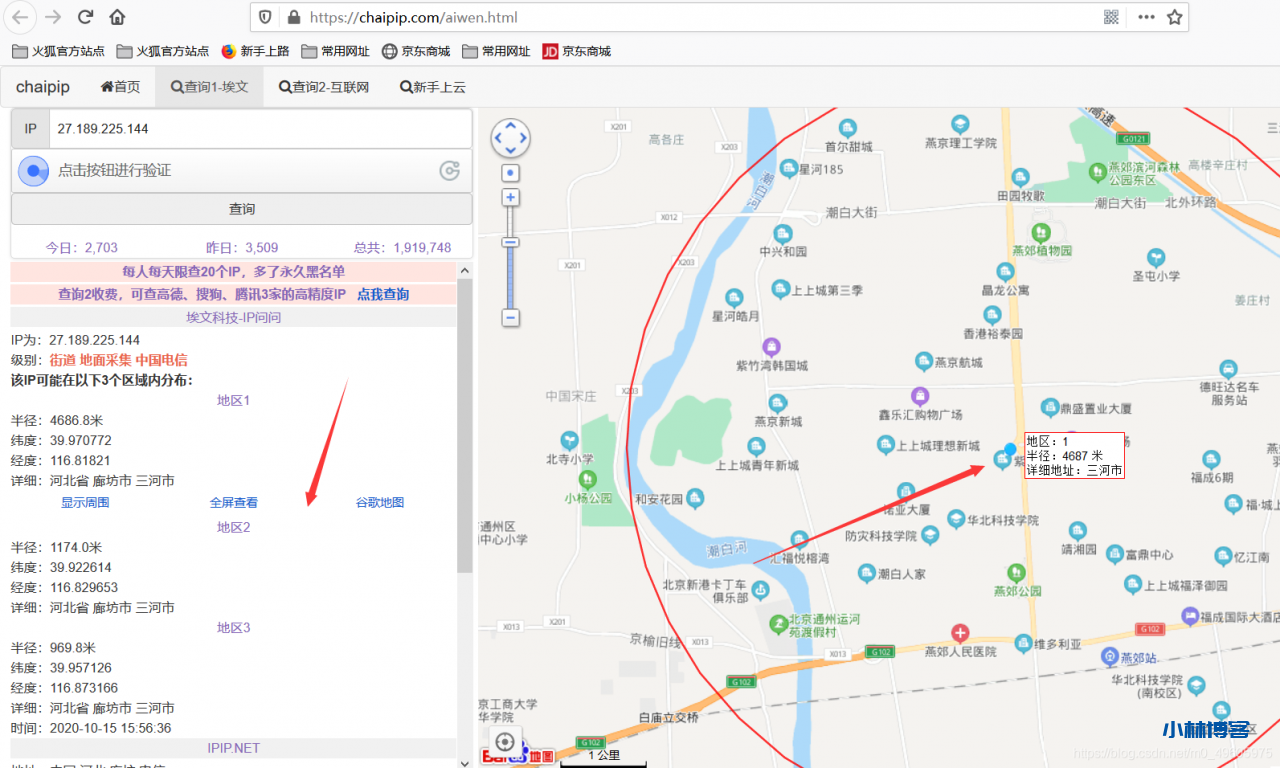1280x768 pixels.
Task: Open 谷歌地图 link
Action: pyautogui.click(x=380, y=503)
